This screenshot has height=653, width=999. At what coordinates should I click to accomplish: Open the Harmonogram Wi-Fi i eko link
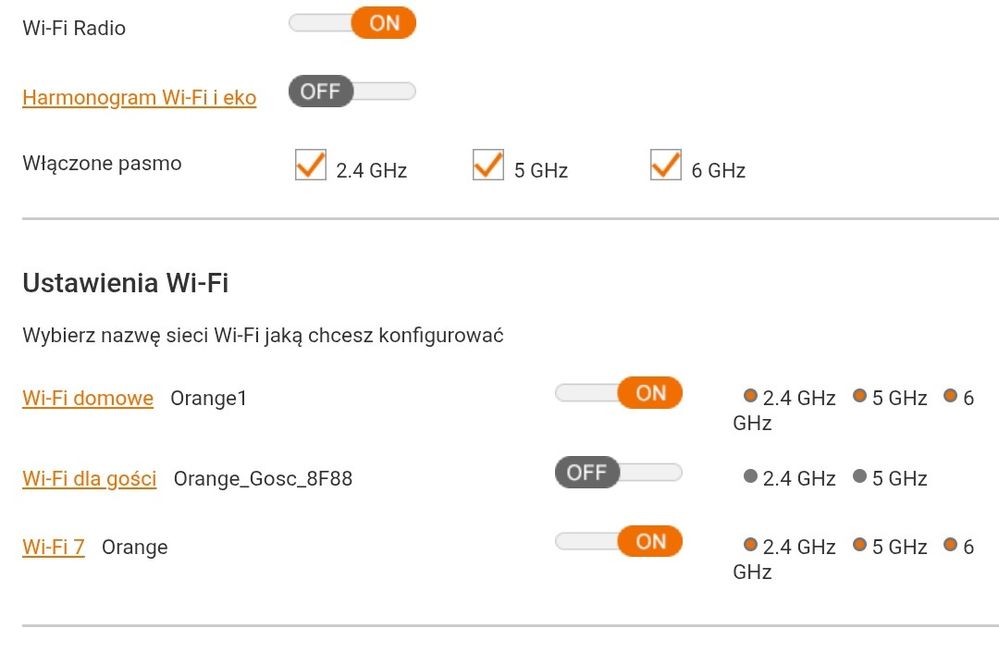[x=139, y=97]
